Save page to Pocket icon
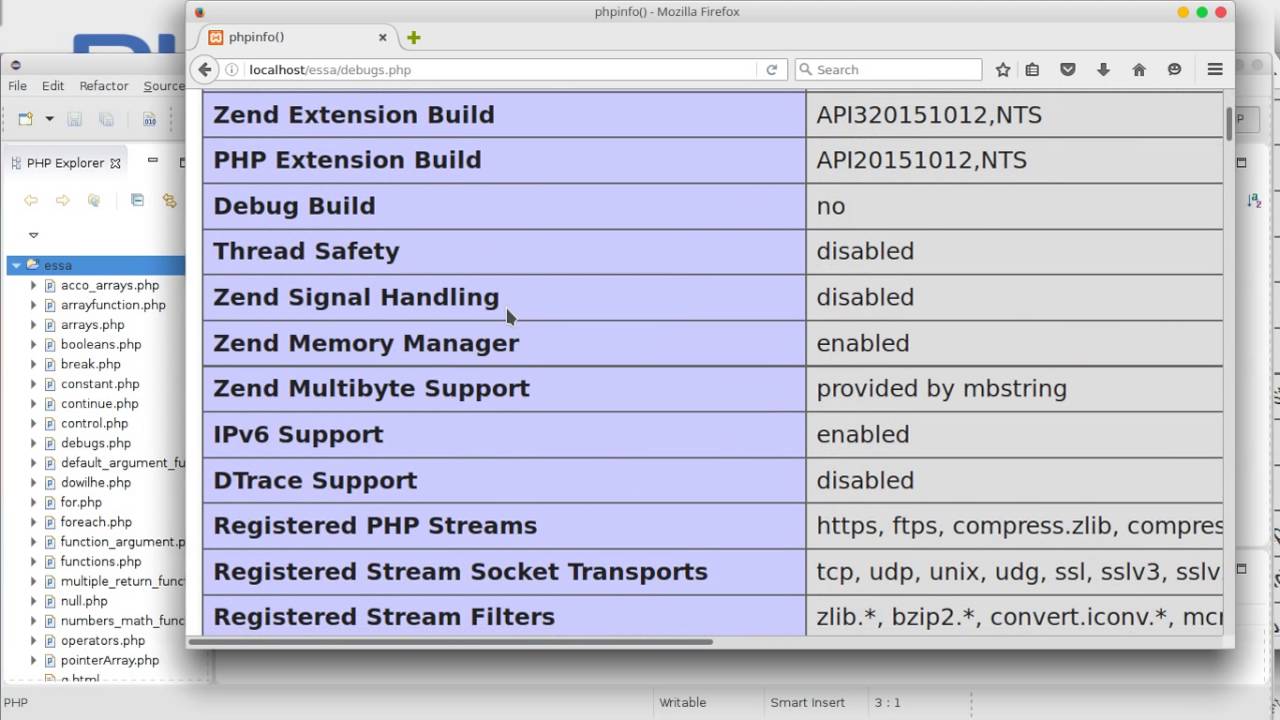The height and width of the screenshot is (720, 1280). pos(1068,70)
